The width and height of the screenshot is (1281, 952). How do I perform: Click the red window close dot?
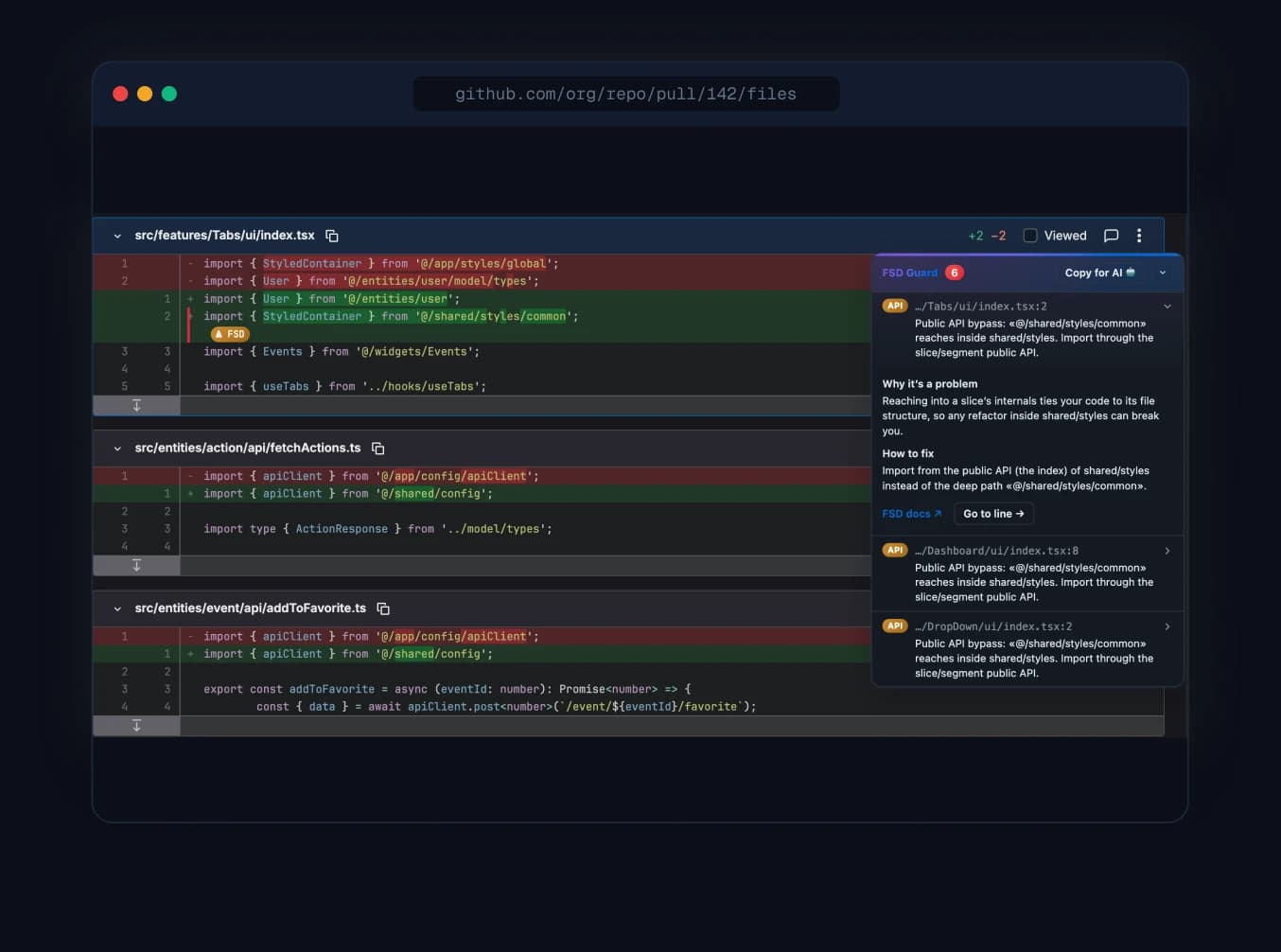[x=120, y=94]
